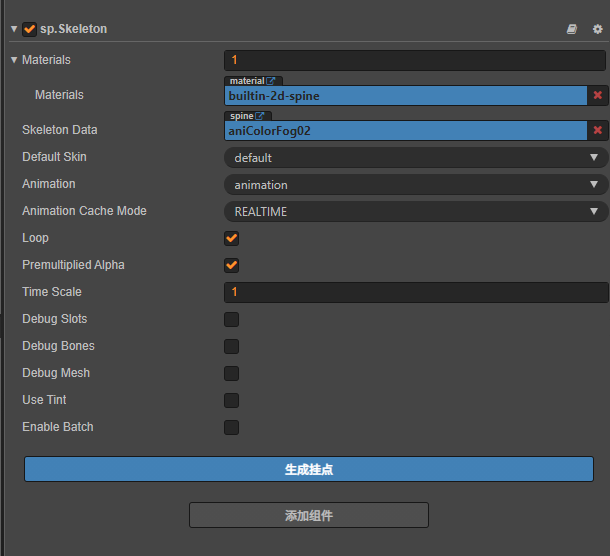Uncheck Premultiplied Alpha checkbox
The image size is (610, 556).
231,265
